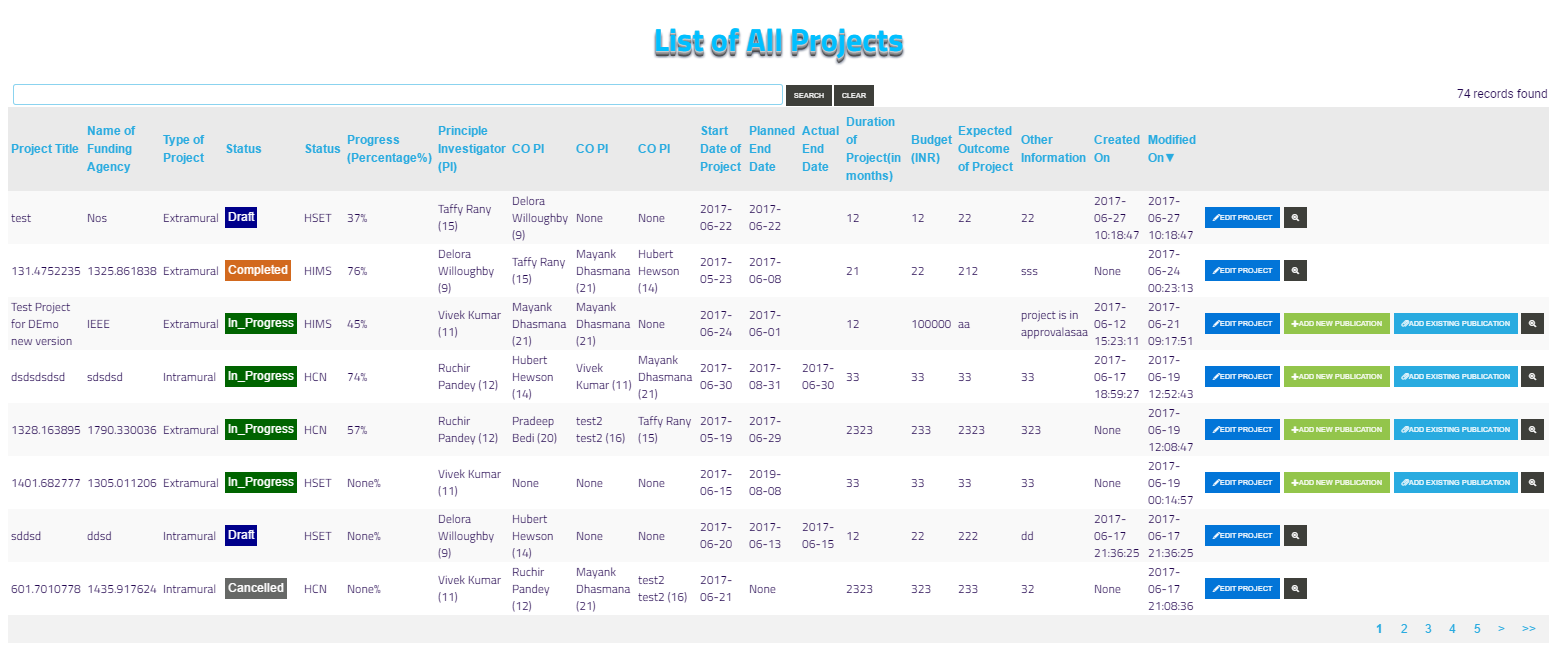This screenshot has width=1564, height=647.
Task: Click magnifier icon in dsdsdsdsd row
Action: [1532, 376]
